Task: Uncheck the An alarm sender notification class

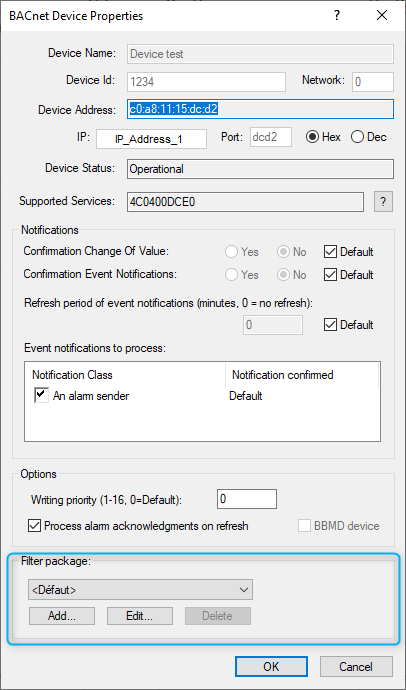Action: (x=41, y=396)
